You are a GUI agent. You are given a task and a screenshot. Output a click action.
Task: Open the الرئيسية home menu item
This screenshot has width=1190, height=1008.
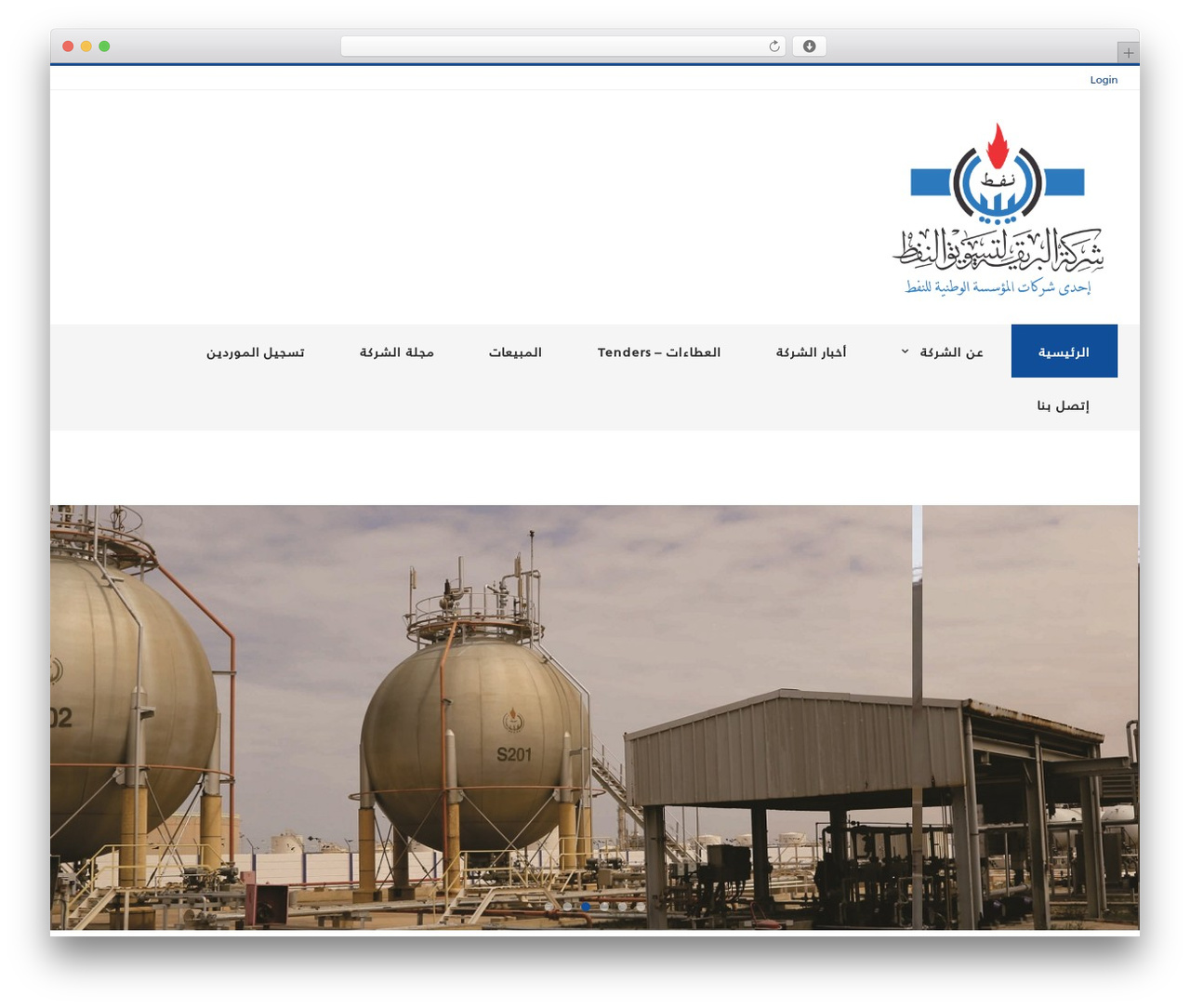[x=1064, y=351]
